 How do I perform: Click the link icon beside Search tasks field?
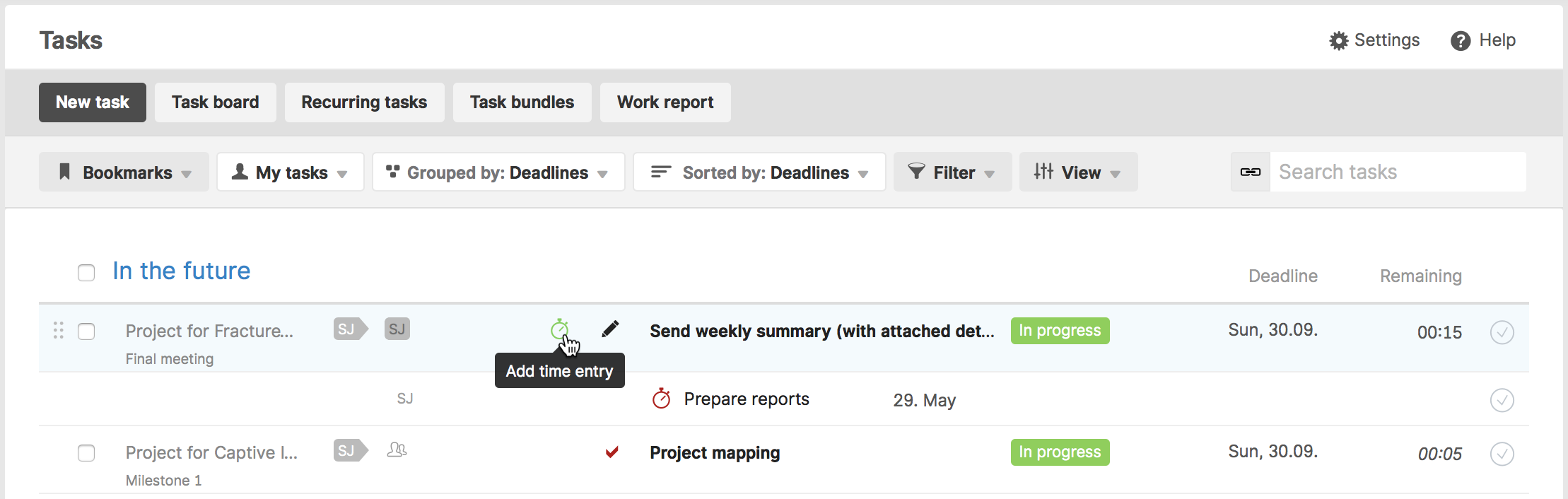(1250, 172)
